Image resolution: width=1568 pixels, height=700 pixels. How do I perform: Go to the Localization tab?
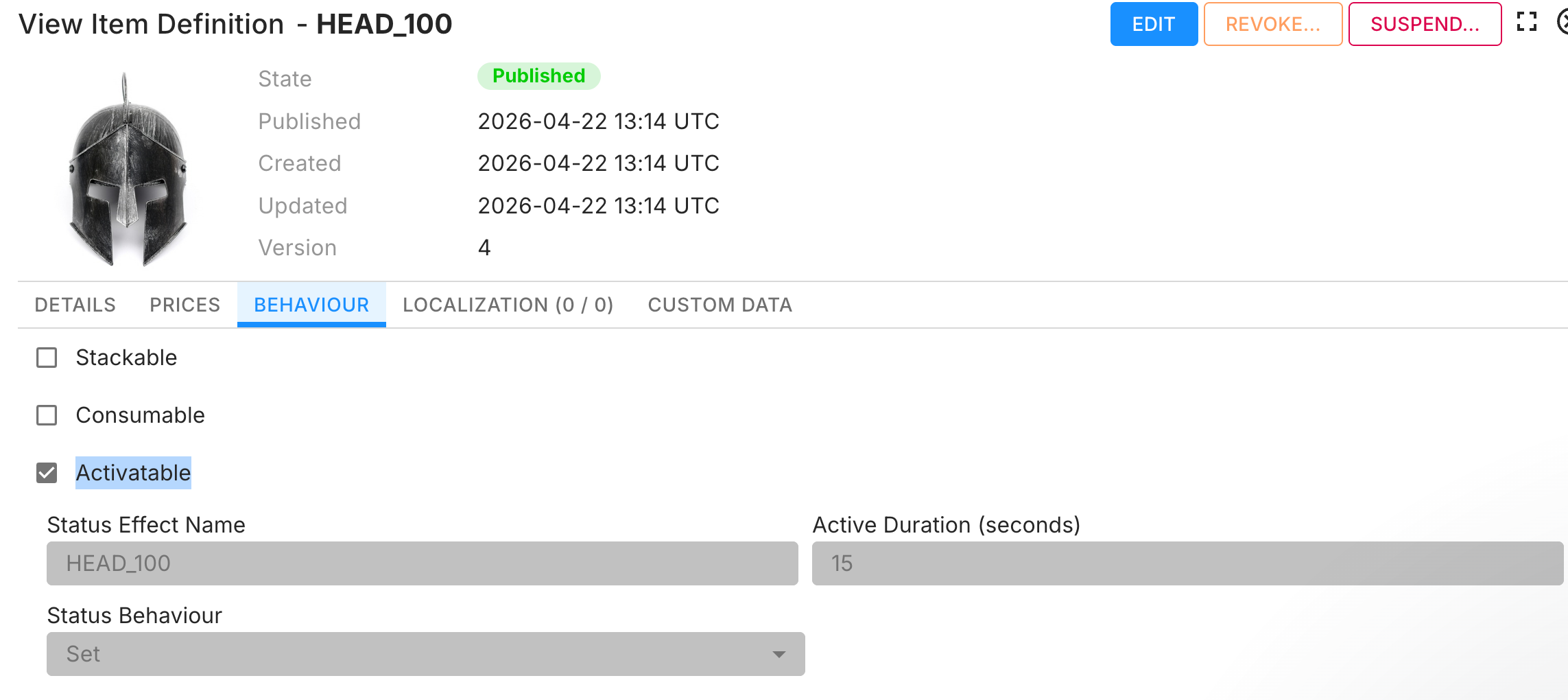pyautogui.click(x=508, y=305)
